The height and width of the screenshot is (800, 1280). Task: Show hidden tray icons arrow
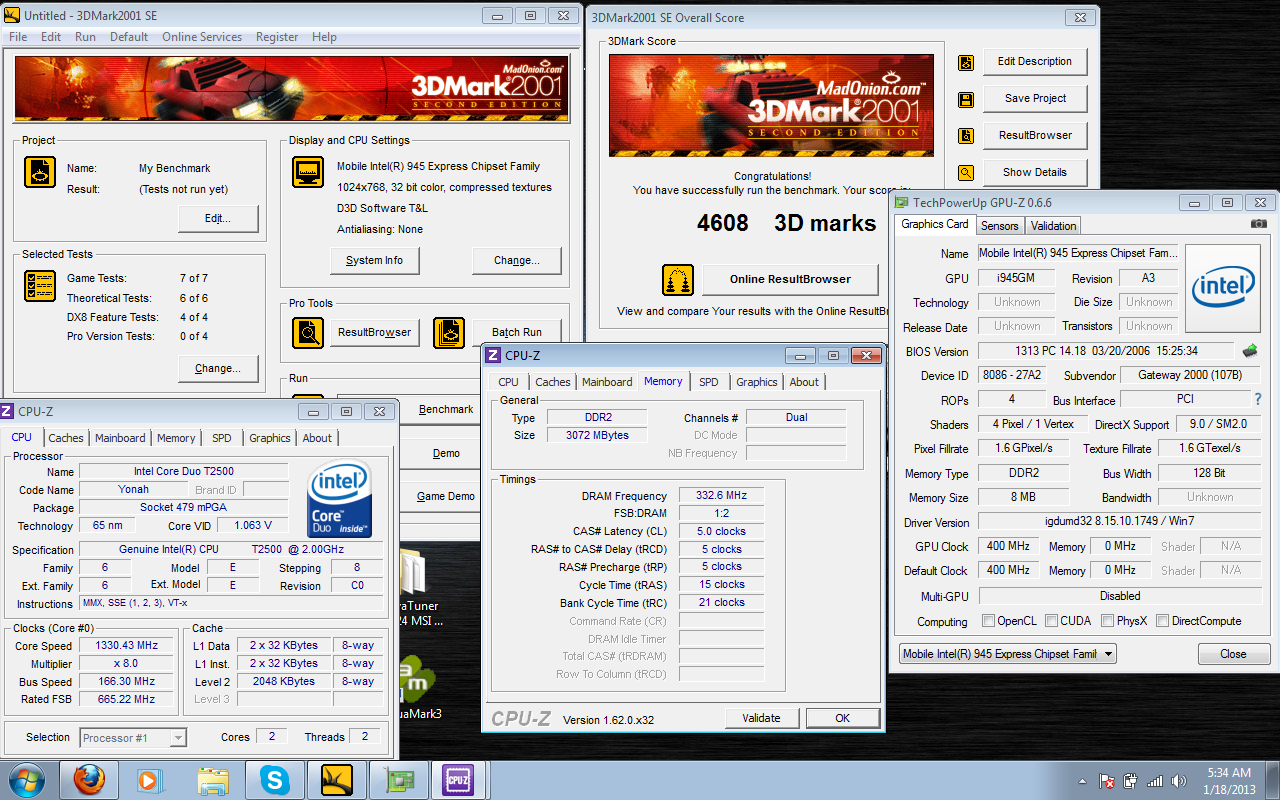[1084, 781]
